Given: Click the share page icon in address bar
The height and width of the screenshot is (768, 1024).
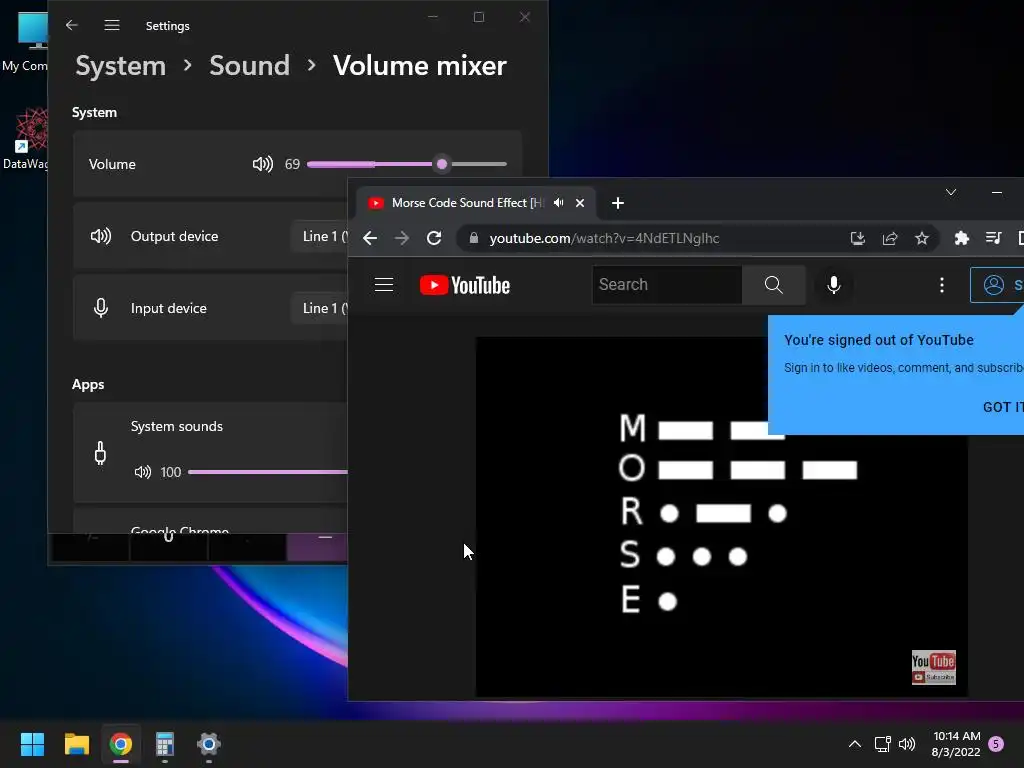Looking at the screenshot, I should tap(889, 238).
